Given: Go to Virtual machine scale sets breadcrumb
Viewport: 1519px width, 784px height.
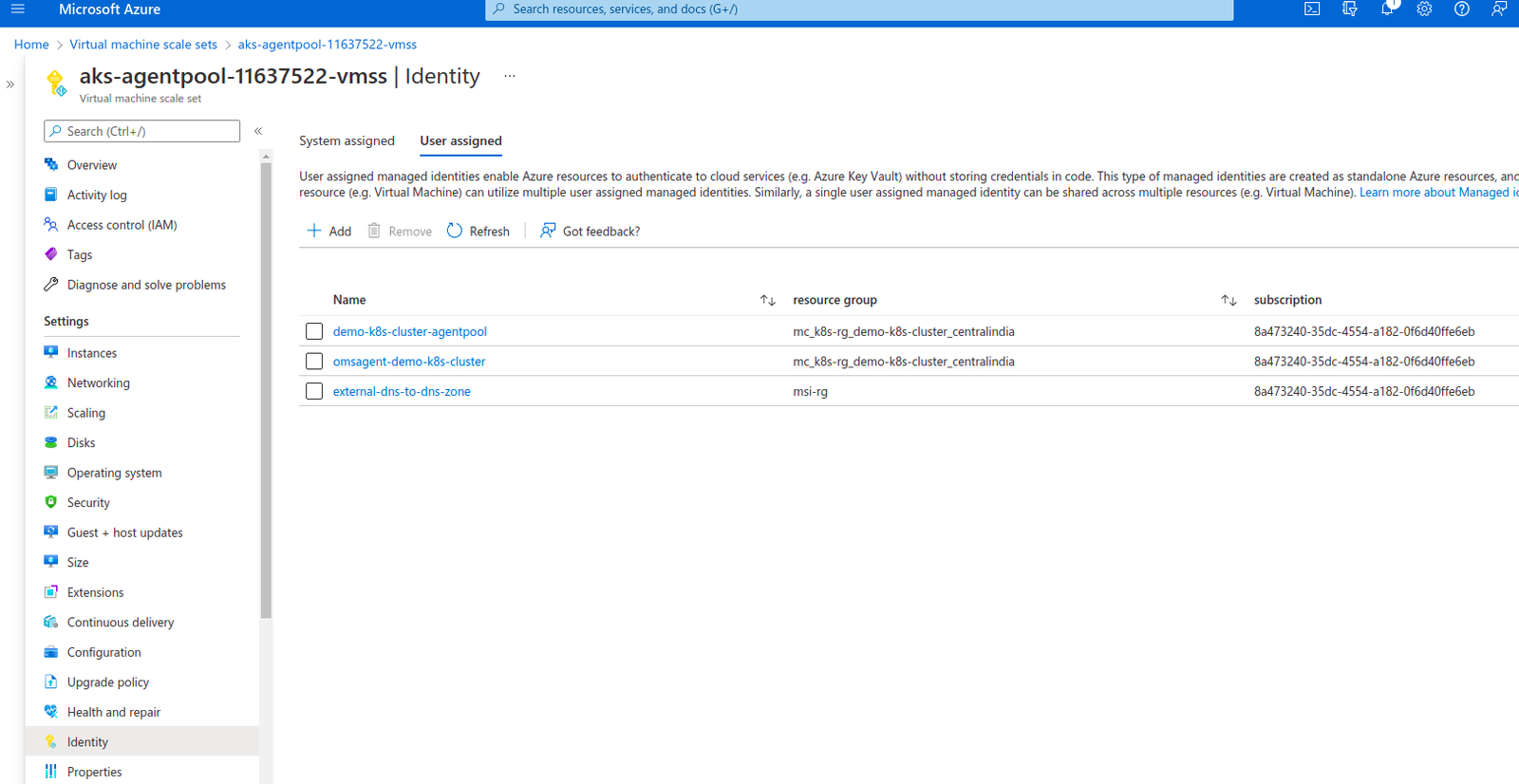Looking at the screenshot, I should coord(143,45).
